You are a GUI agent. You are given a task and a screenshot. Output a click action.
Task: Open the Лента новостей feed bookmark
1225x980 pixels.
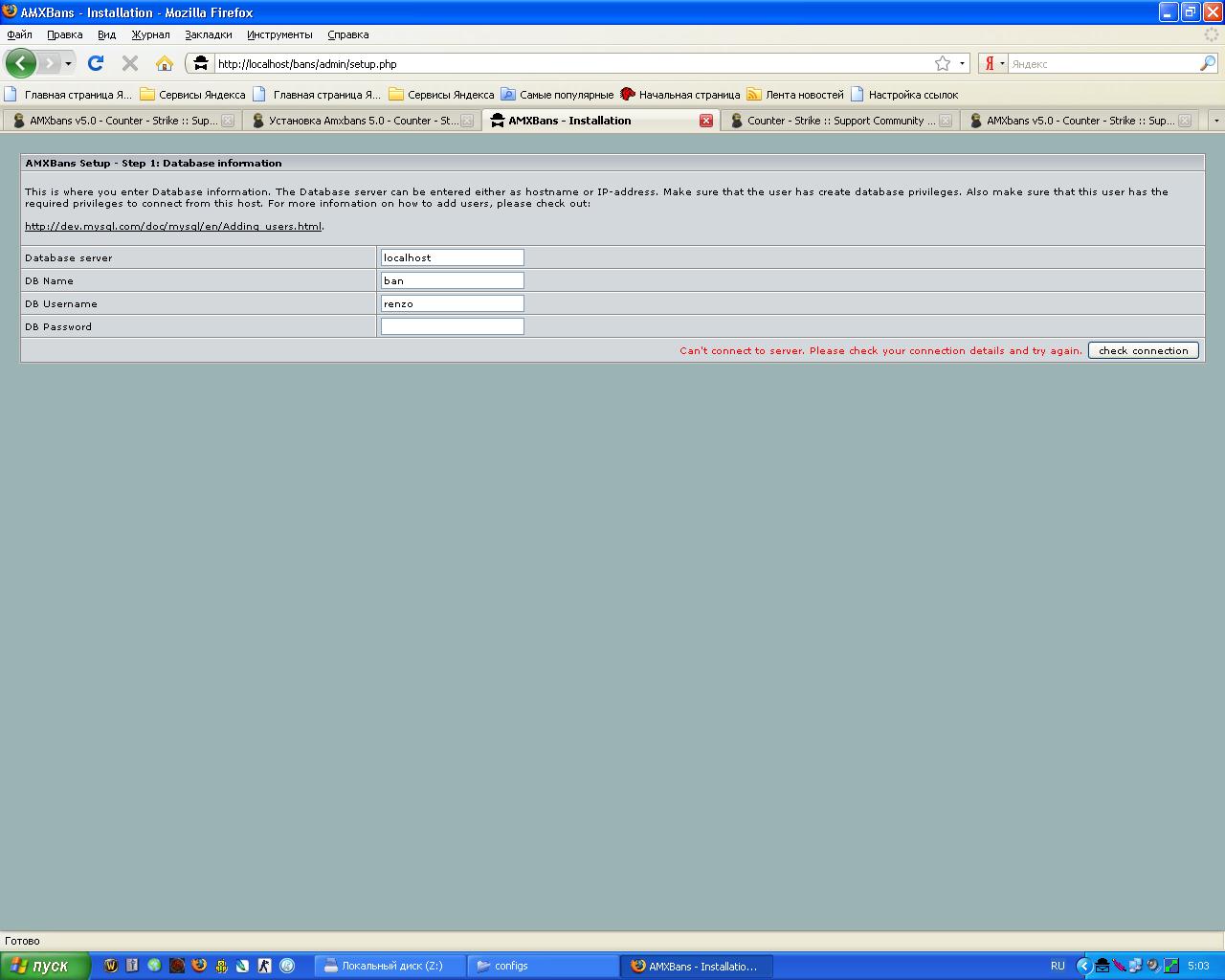795,95
